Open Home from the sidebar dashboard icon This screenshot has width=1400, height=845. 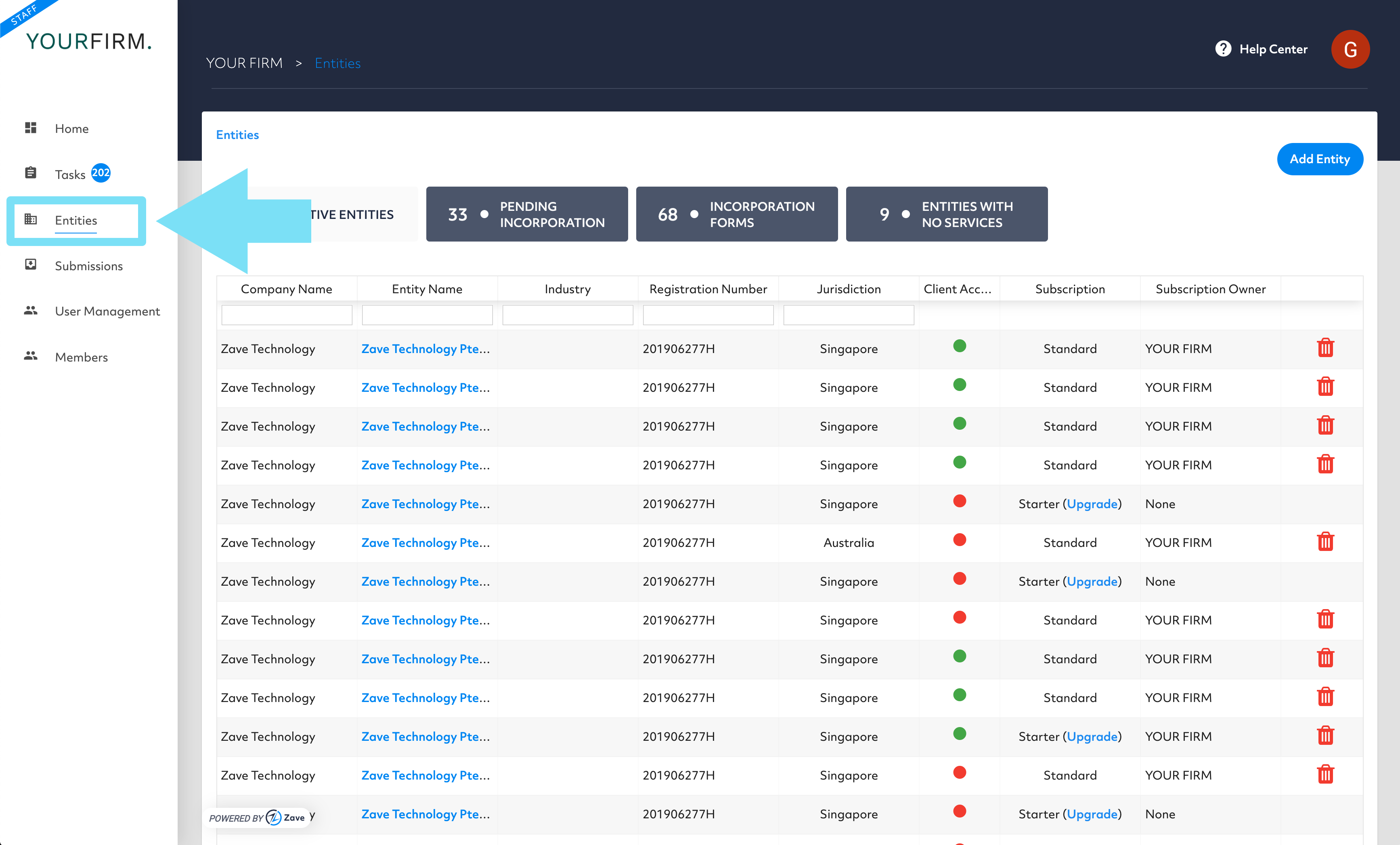click(31, 128)
